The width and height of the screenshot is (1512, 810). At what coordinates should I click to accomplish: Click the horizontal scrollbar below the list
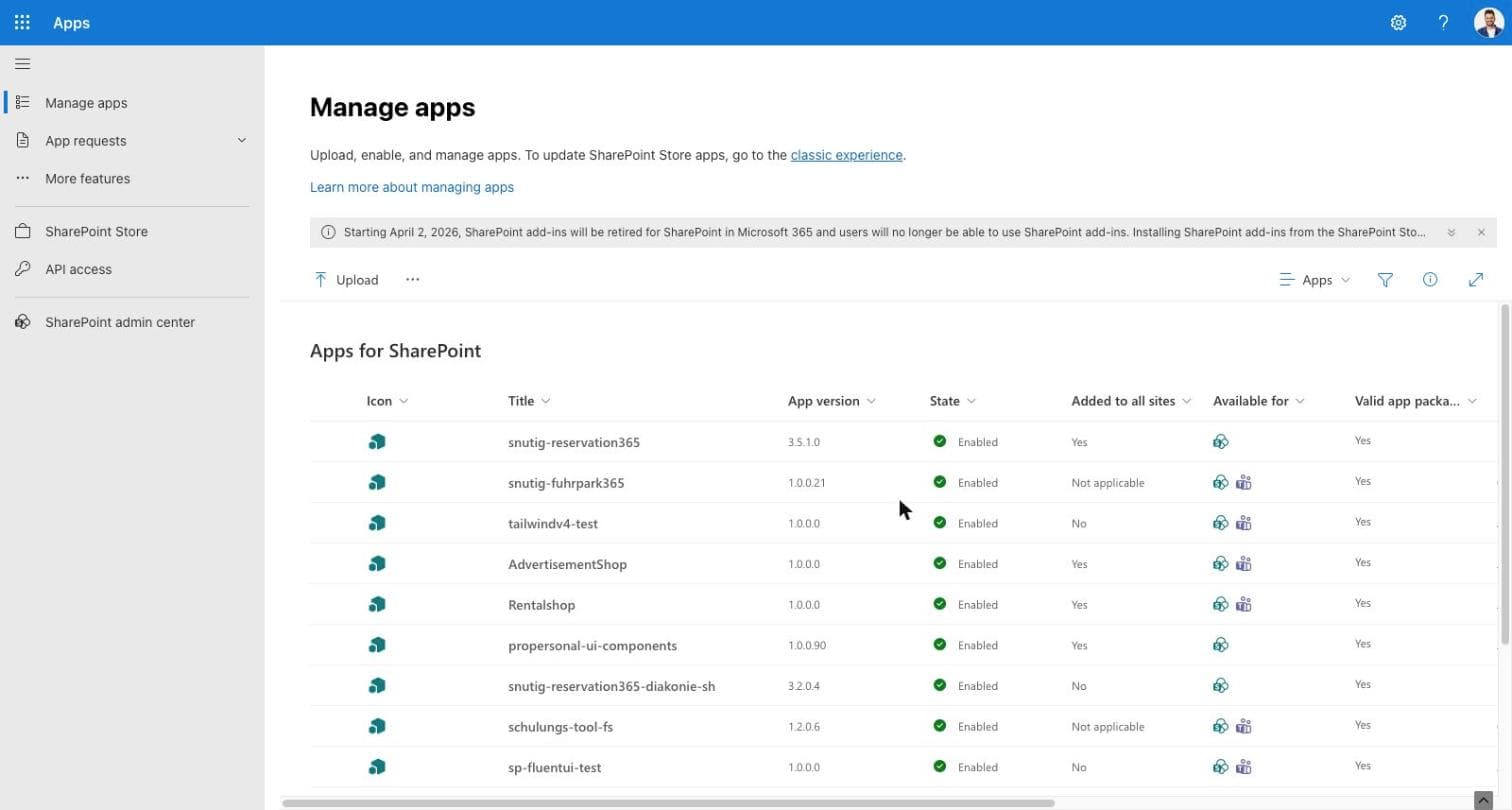click(x=668, y=803)
